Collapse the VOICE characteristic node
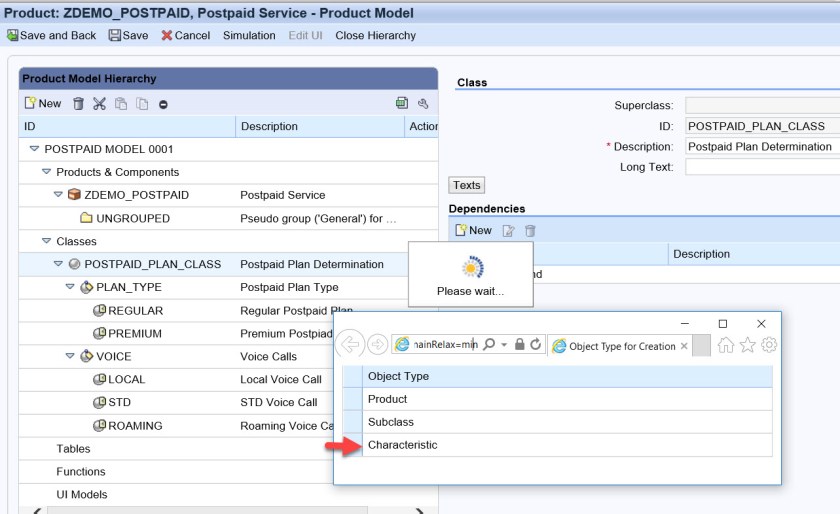840x514 pixels. pos(70,356)
